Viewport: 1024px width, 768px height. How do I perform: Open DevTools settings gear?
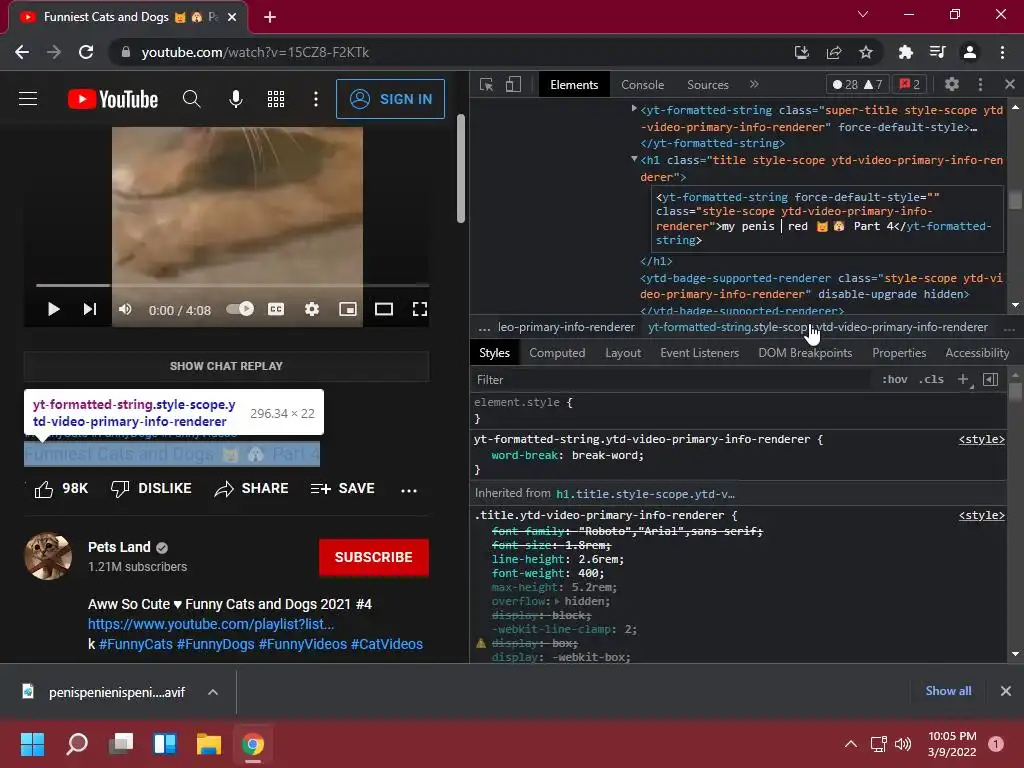point(952,84)
